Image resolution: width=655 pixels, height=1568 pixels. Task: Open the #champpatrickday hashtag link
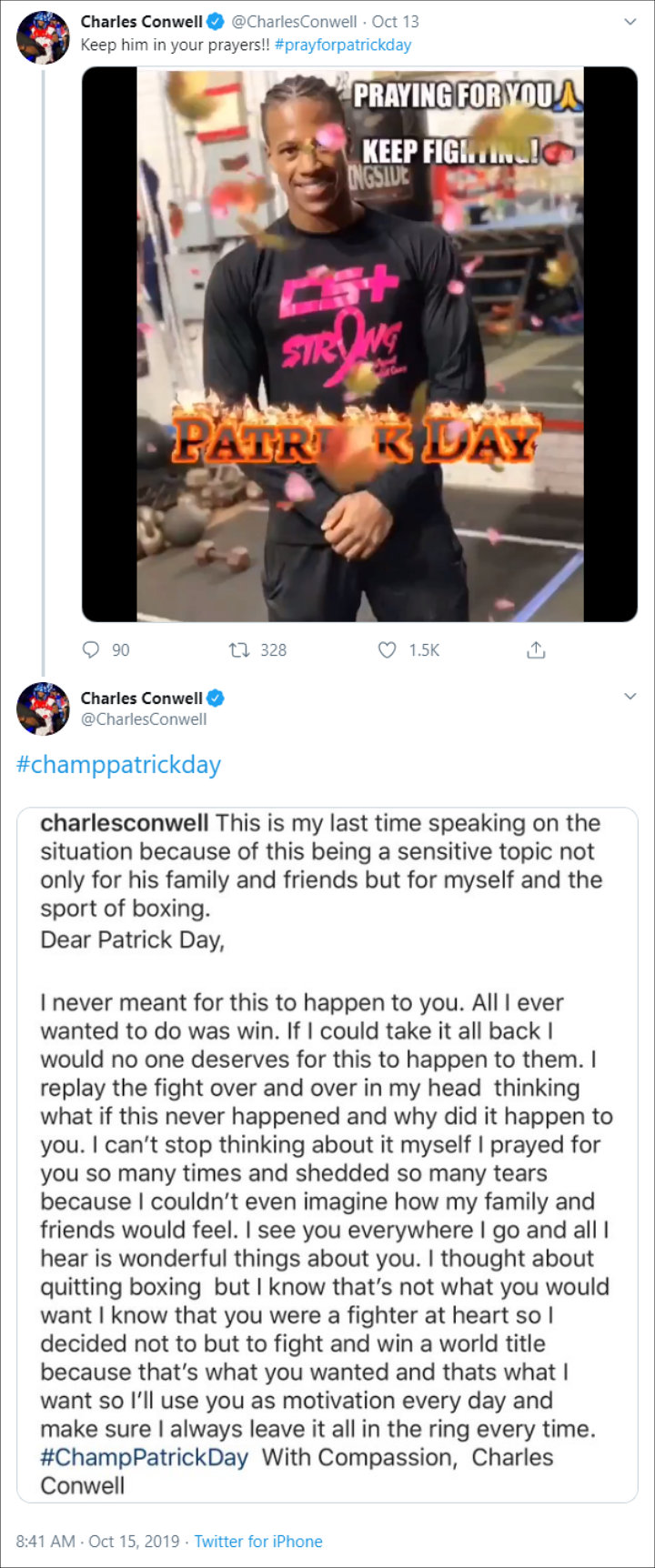click(118, 764)
